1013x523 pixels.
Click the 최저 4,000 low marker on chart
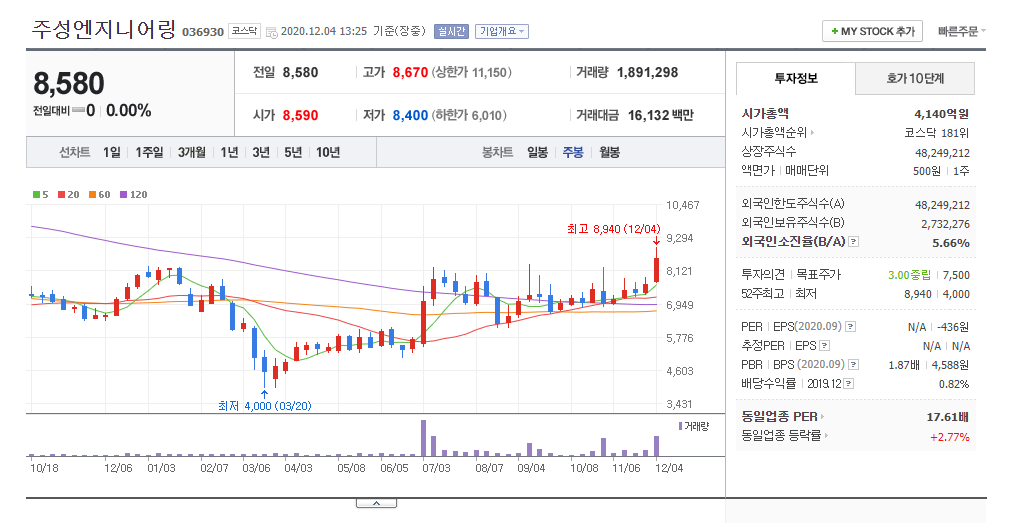pos(265,406)
